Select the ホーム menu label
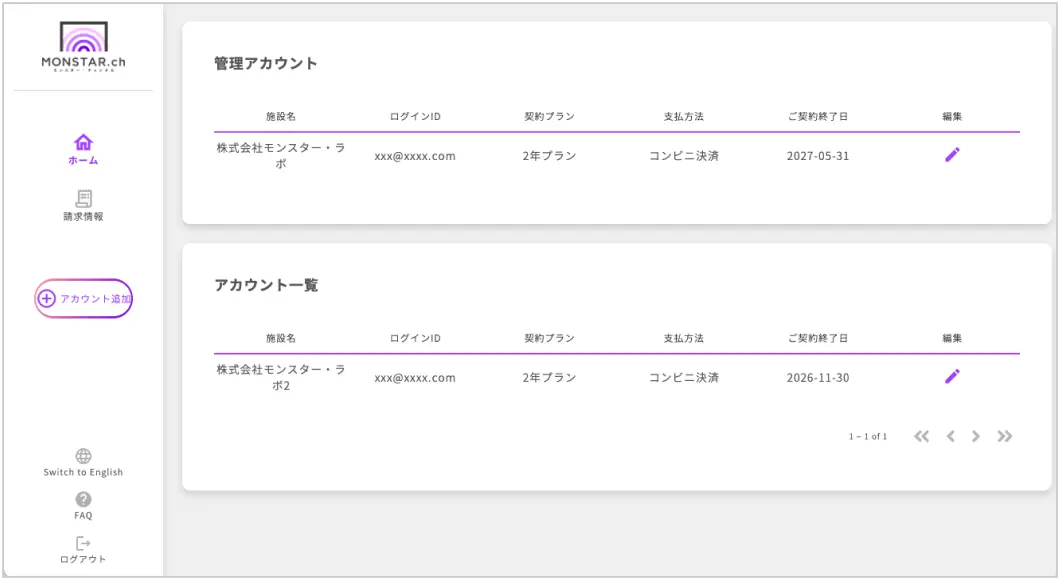 83,160
